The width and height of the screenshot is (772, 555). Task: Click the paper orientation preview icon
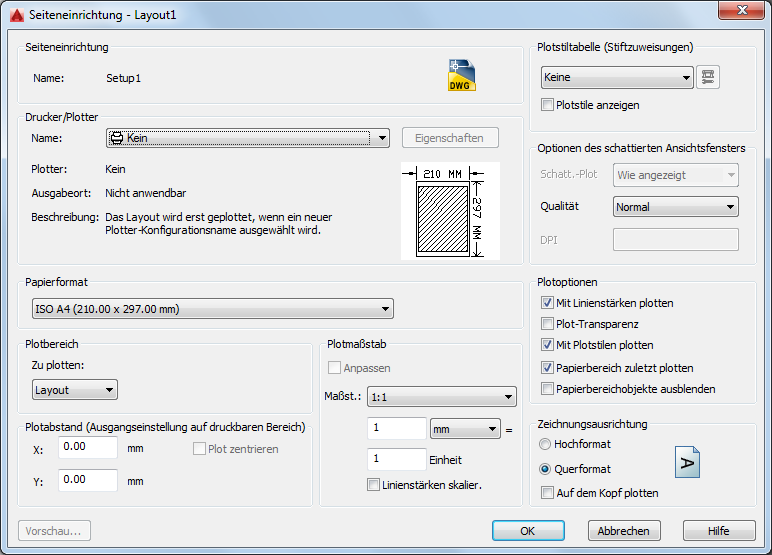point(687,462)
